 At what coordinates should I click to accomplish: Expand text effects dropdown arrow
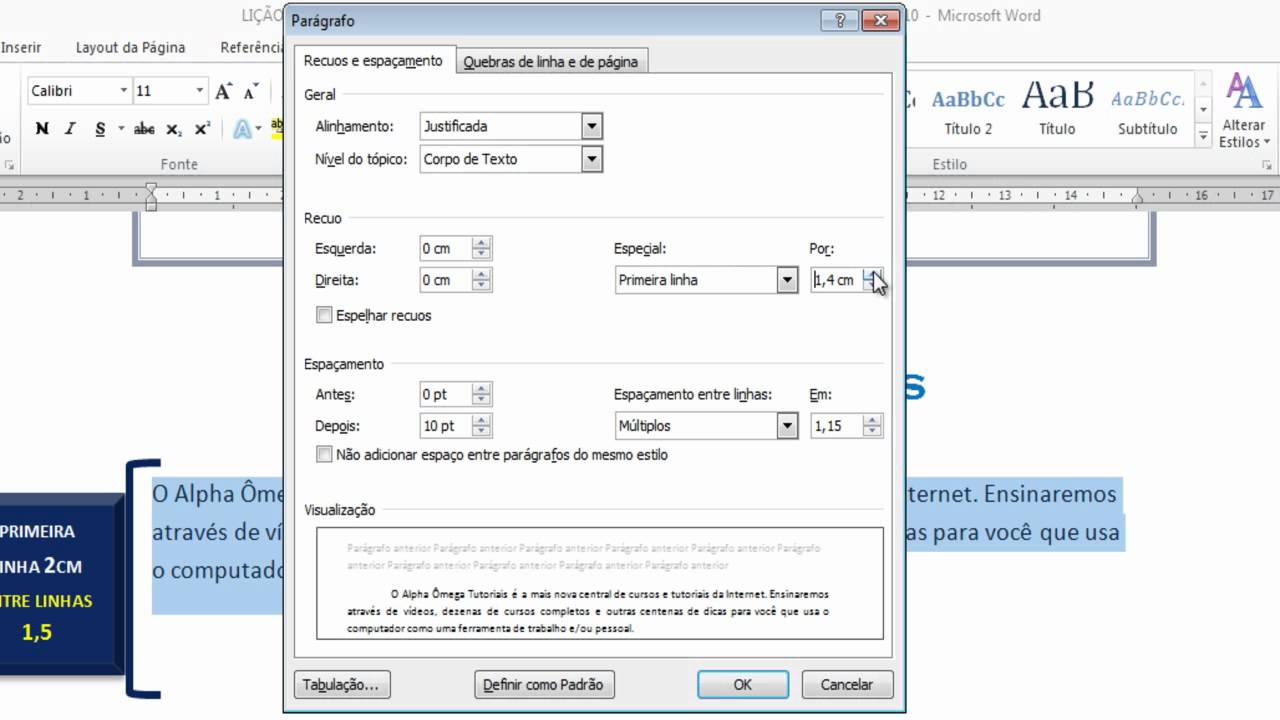[258, 129]
